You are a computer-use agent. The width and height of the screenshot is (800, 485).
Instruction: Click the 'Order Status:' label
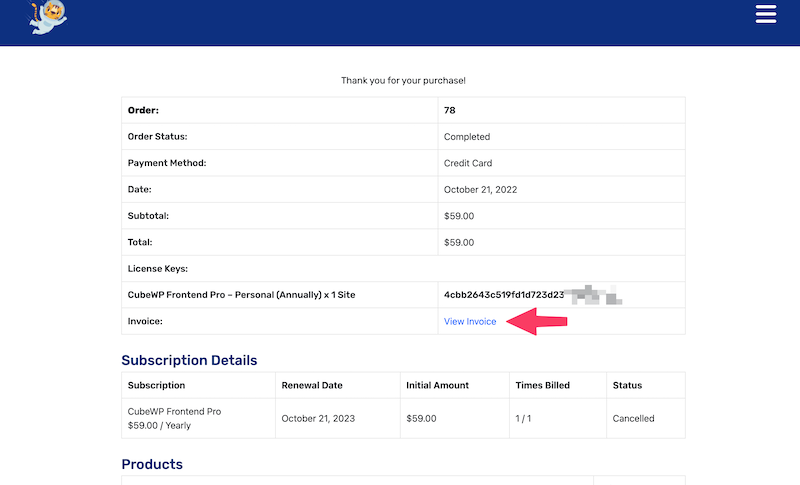click(157, 137)
